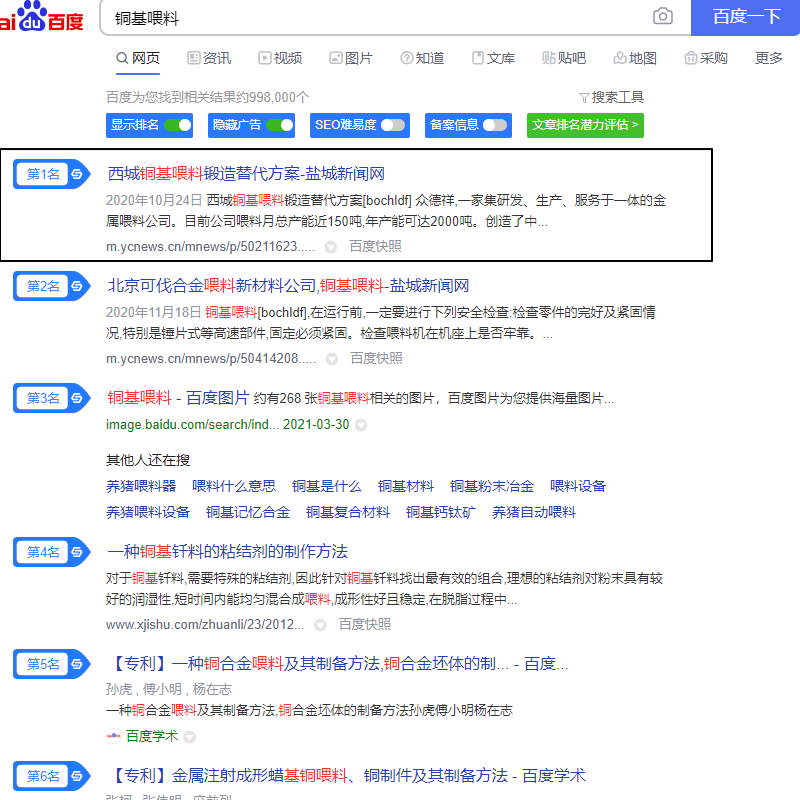The width and height of the screenshot is (800, 800).
Task: Open result 北京可伐合金喂料新材料公司
Action: point(288,286)
